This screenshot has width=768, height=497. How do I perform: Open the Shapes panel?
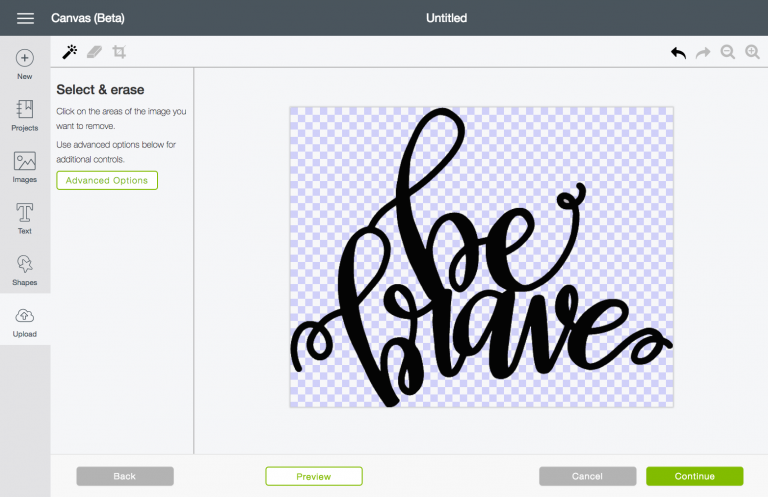pos(25,270)
